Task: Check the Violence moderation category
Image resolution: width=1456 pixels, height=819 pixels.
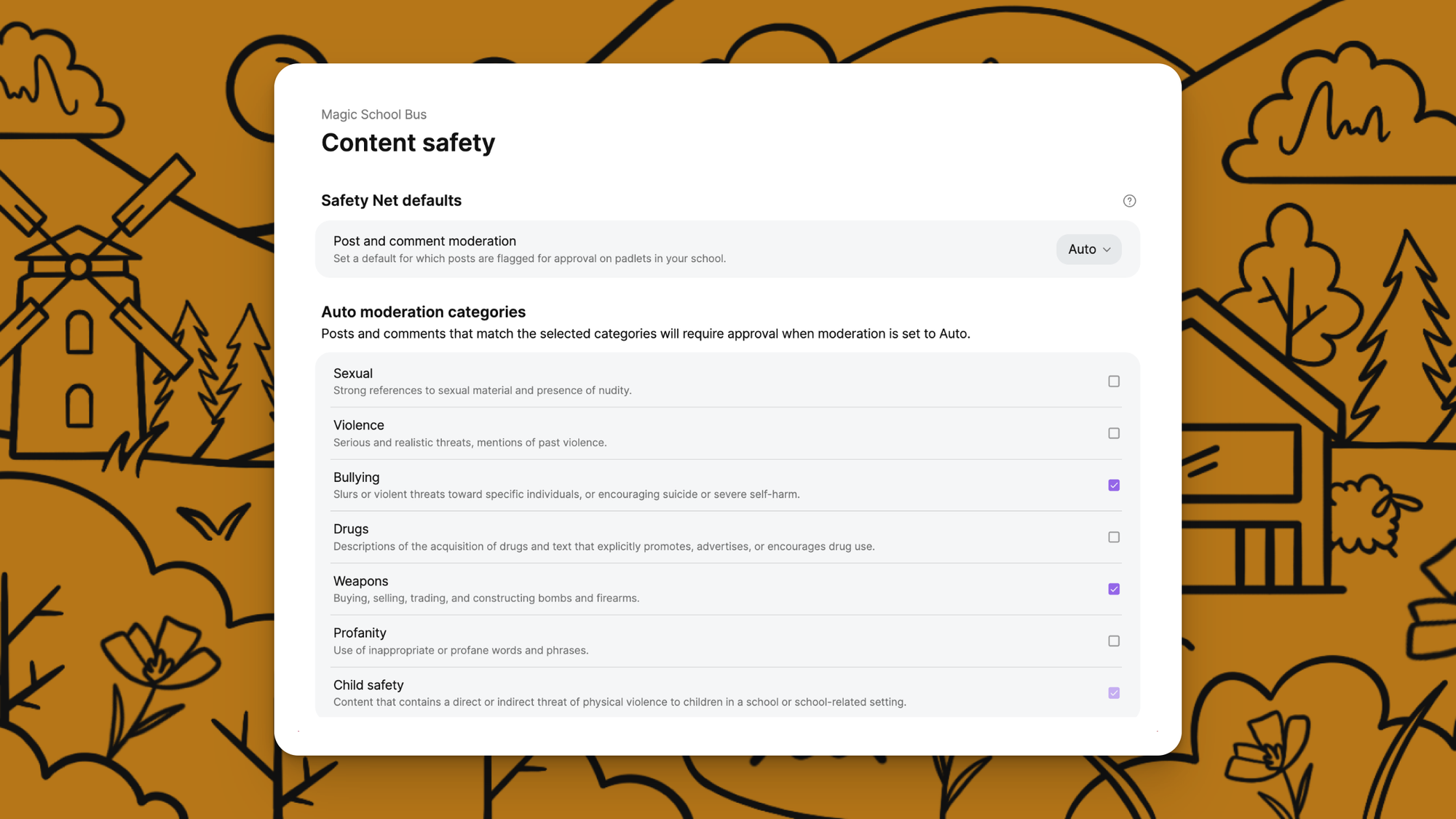Action: point(1113,433)
